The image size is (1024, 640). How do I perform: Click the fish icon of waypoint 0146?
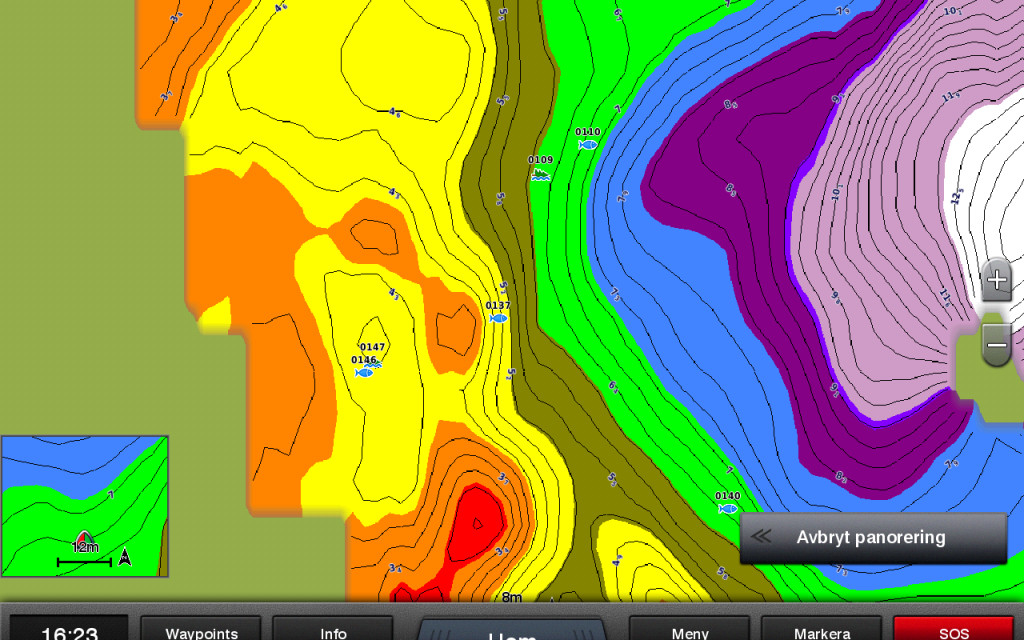[x=364, y=372]
